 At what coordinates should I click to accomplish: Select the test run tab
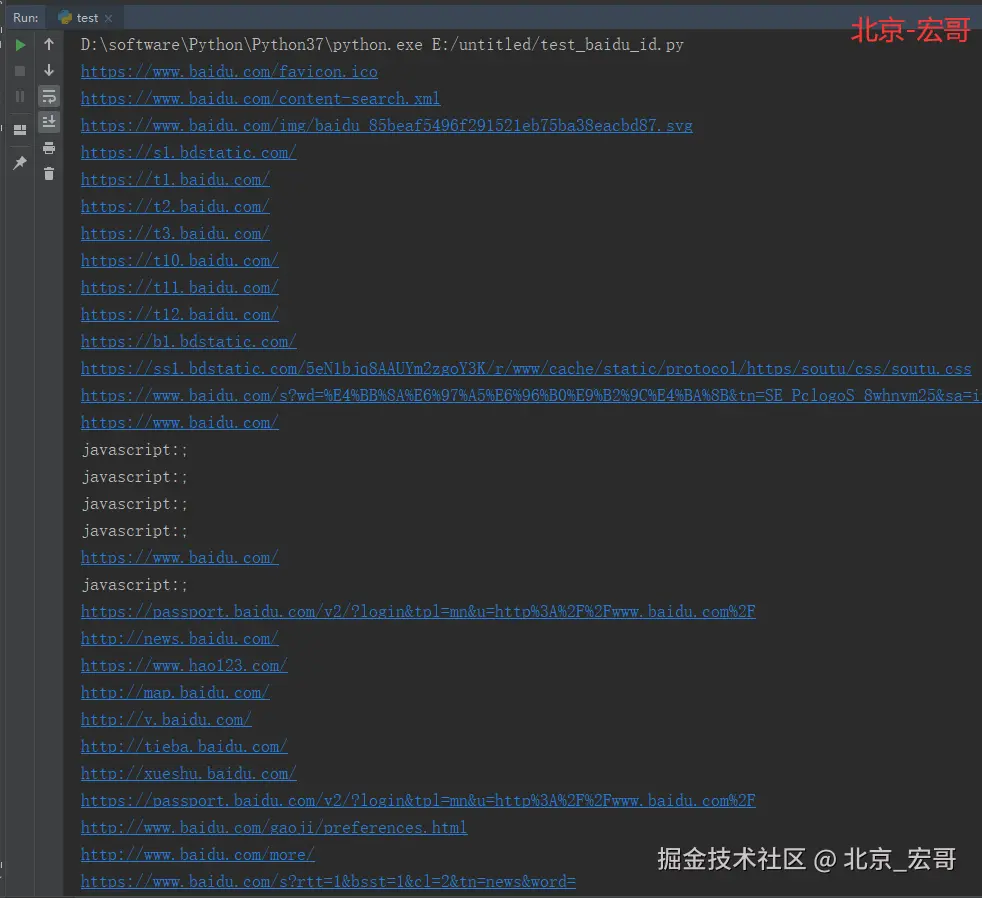(87, 18)
